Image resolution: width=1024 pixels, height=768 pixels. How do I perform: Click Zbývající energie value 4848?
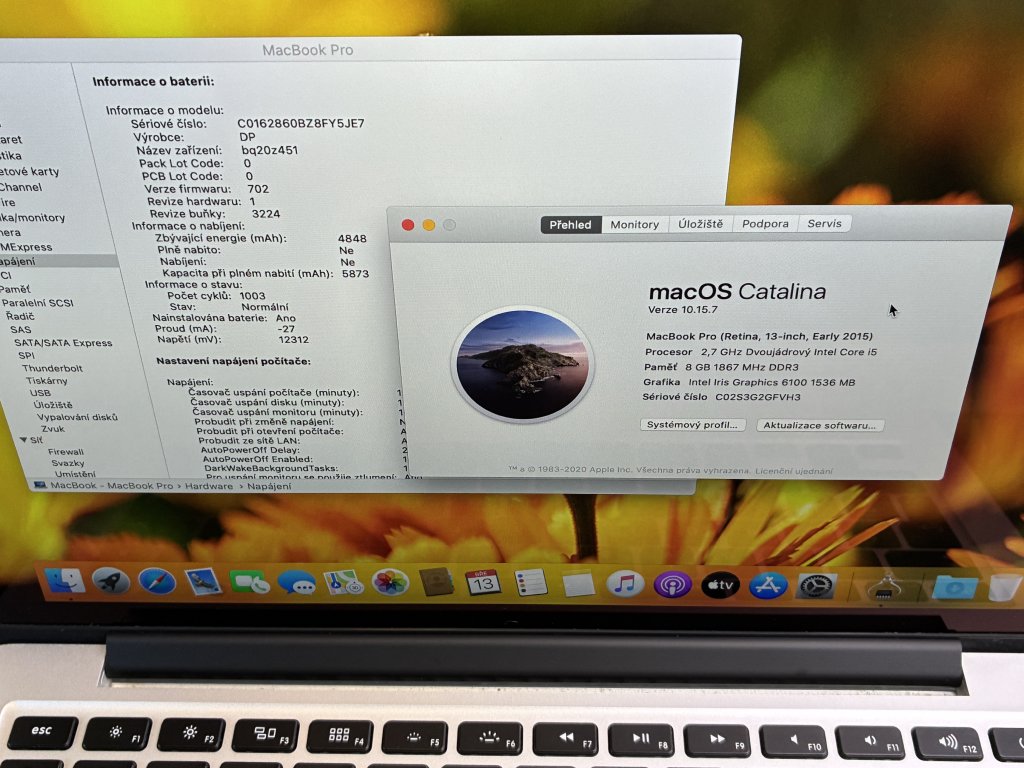point(352,238)
